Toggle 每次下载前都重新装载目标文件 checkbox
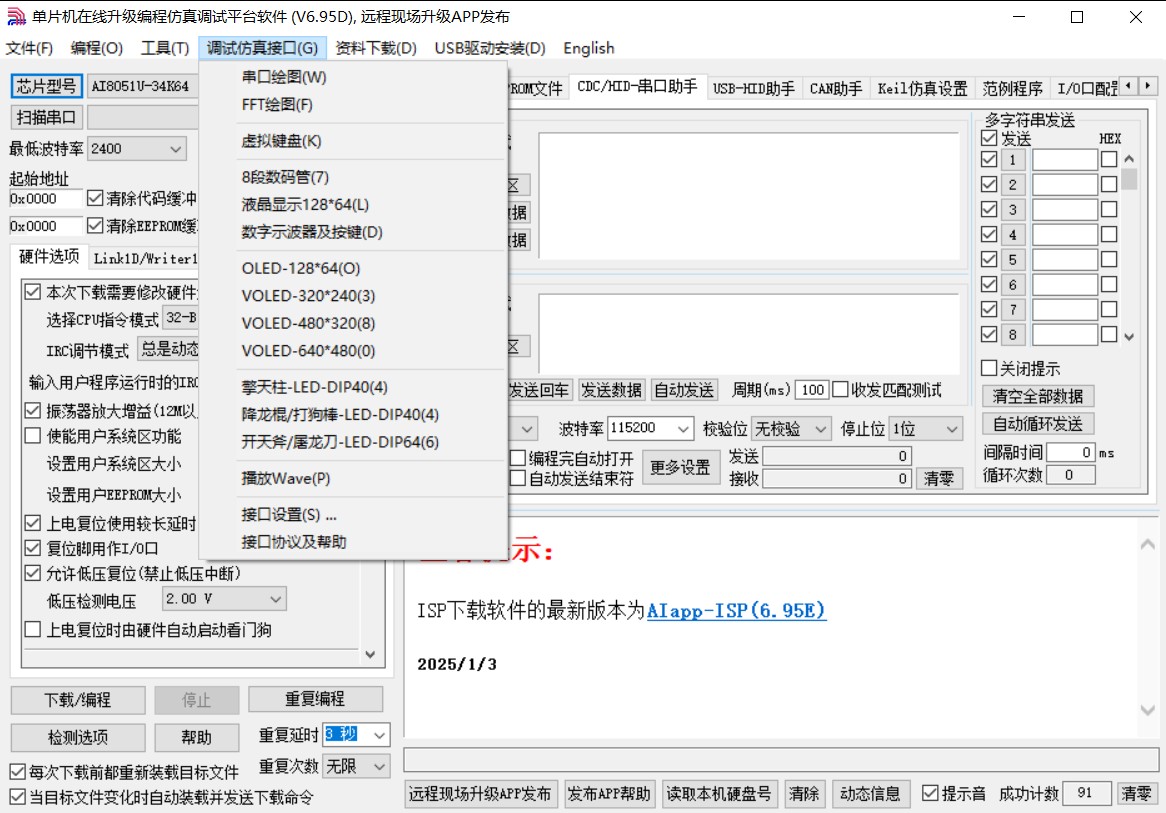 pos(18,771)
